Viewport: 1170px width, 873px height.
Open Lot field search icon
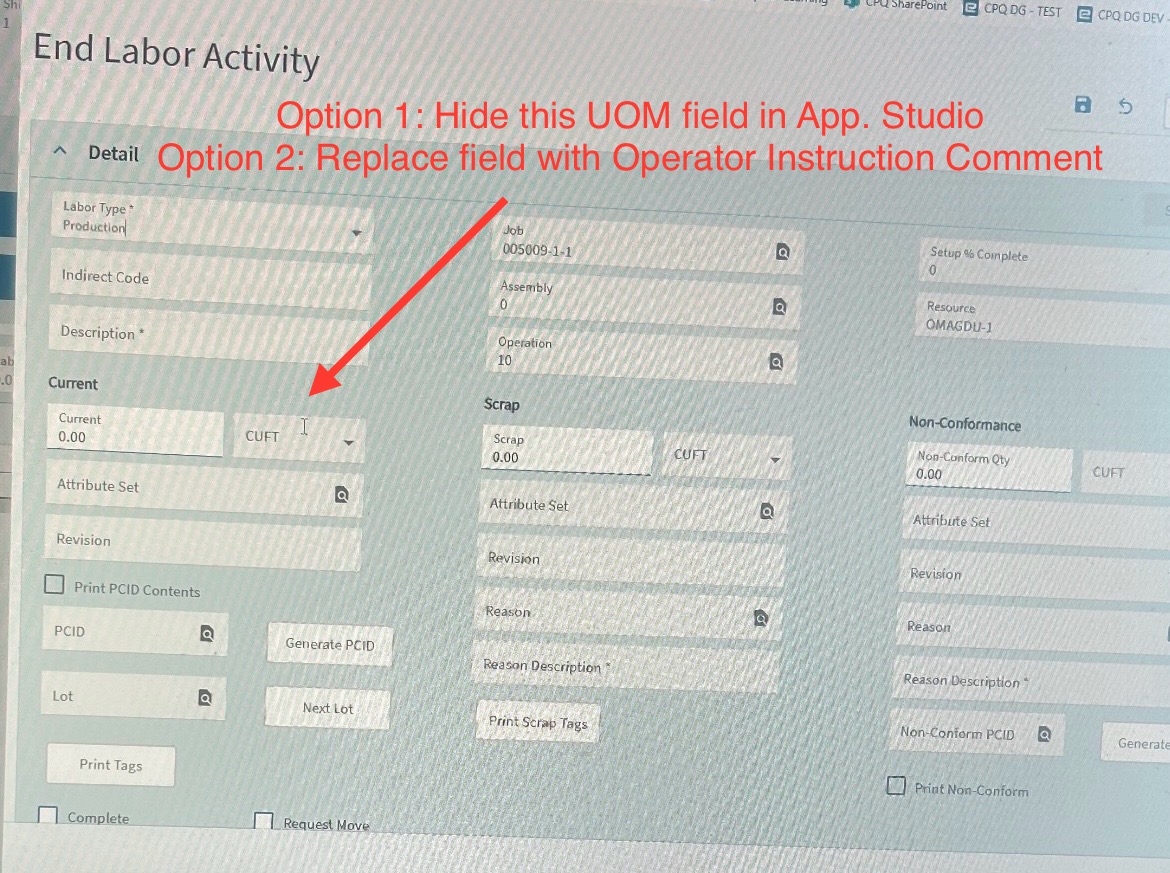[x=204, y=698]
